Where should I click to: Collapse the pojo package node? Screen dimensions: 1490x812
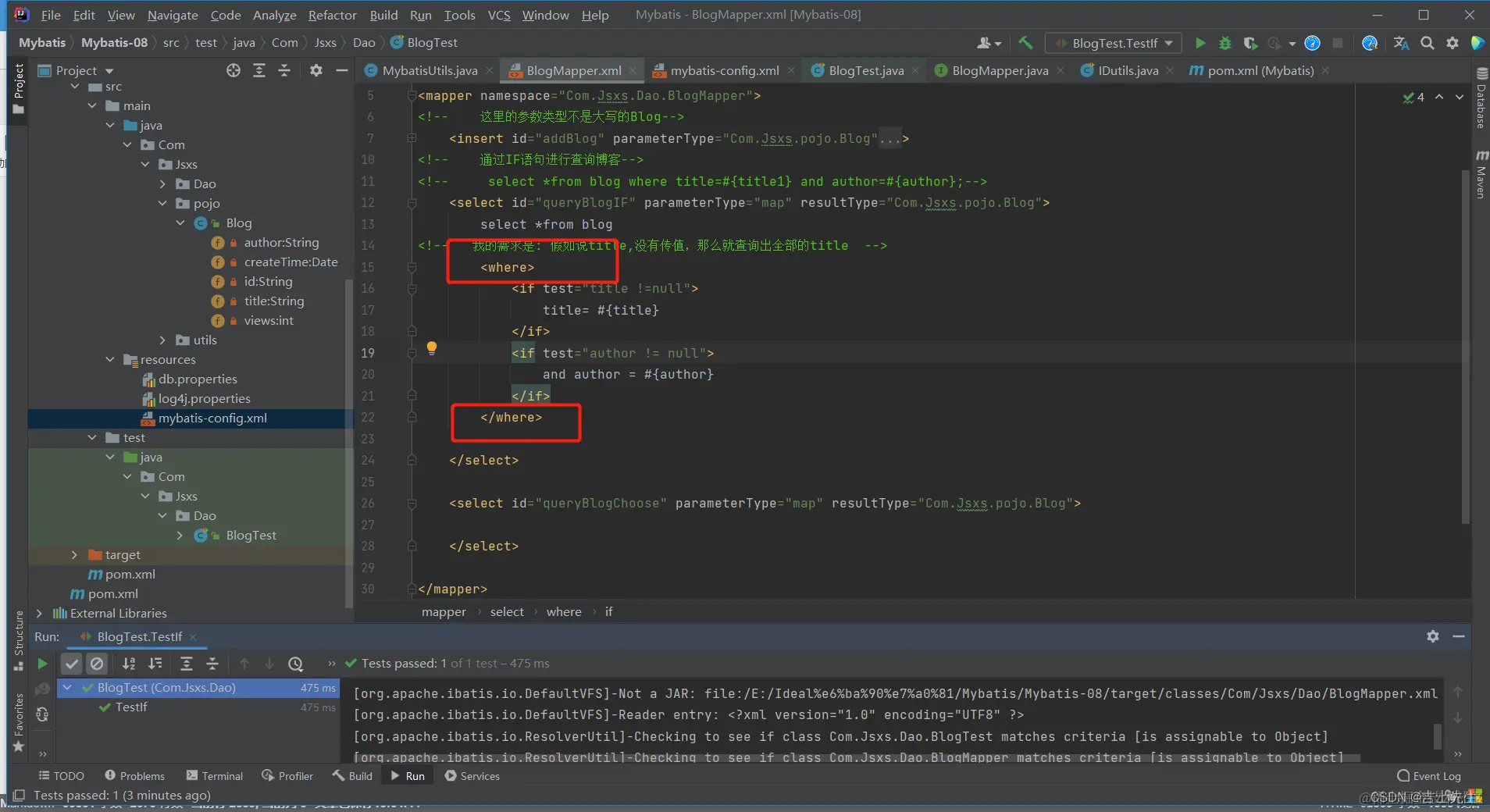(162, 203)
